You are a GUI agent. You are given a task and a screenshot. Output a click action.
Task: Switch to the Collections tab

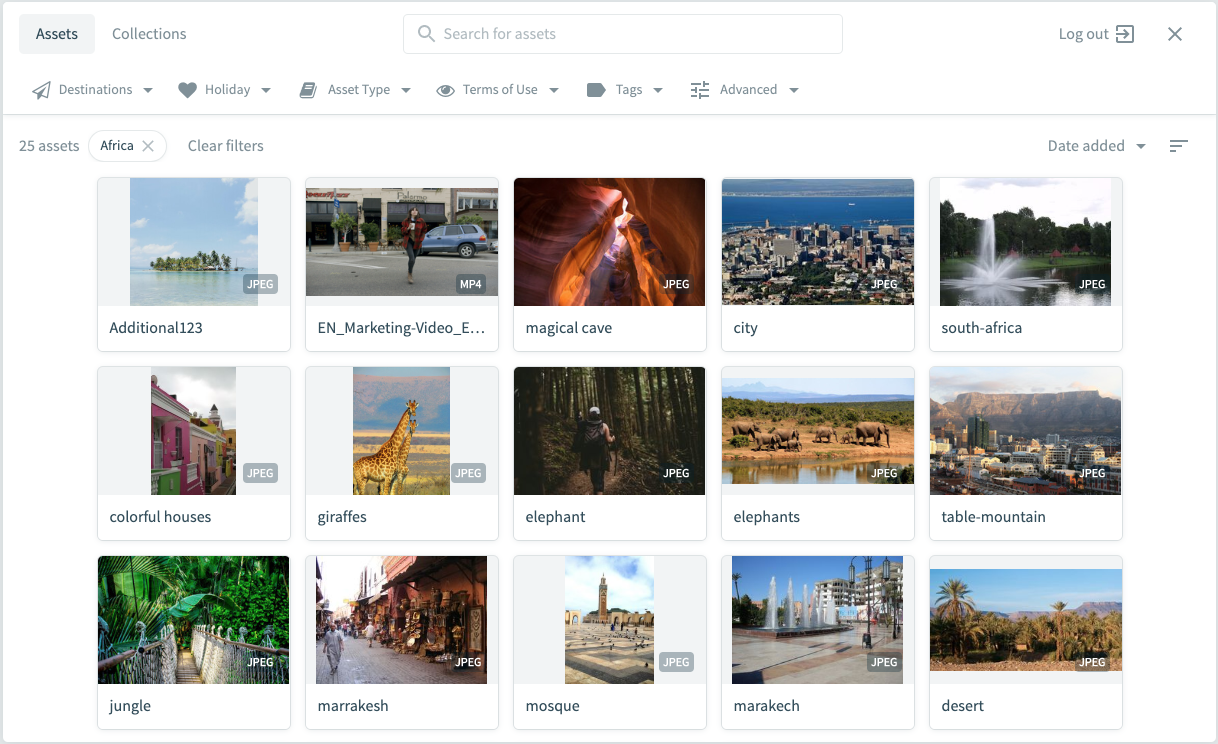click(149, 34)
